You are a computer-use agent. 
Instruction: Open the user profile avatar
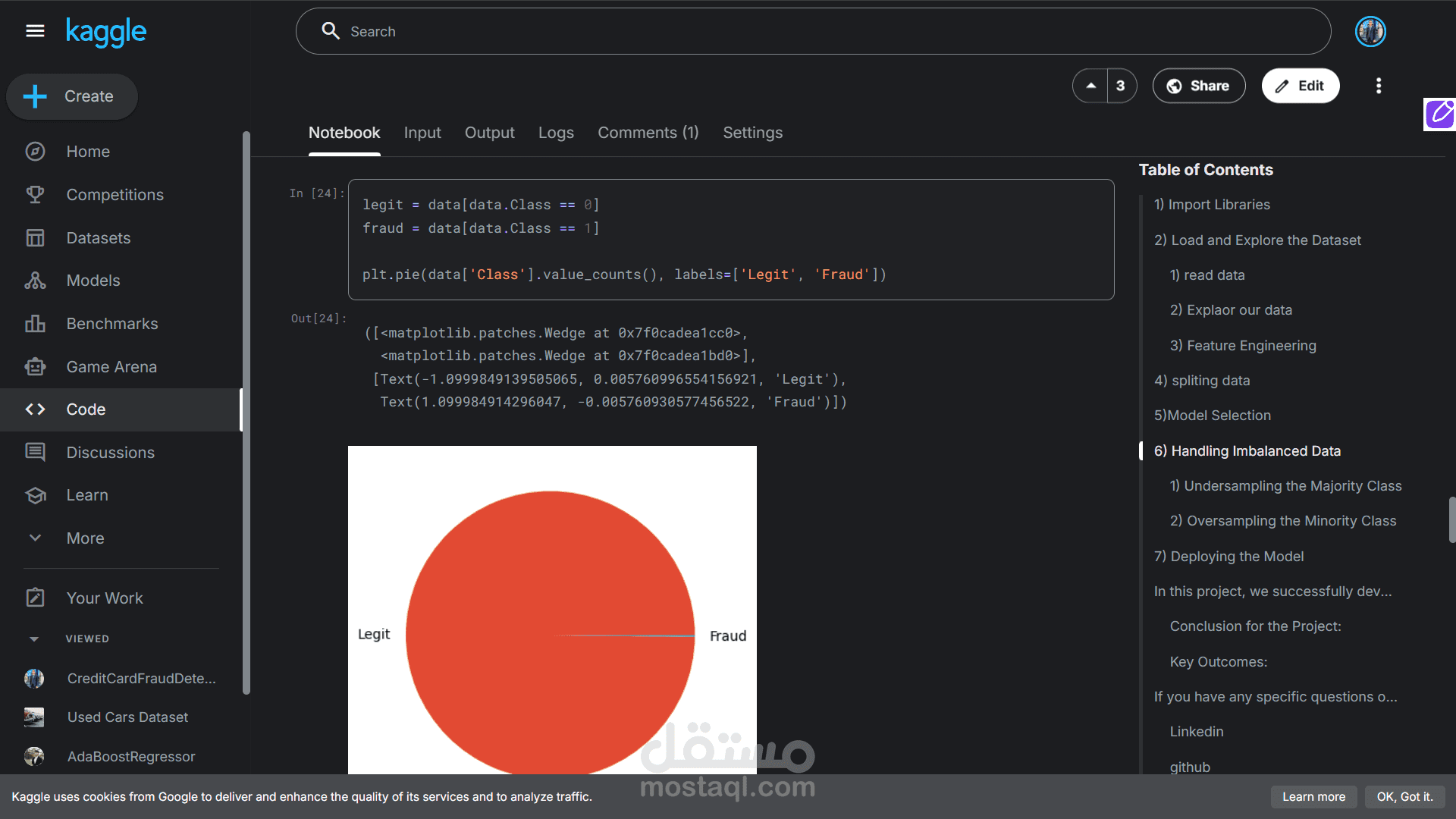pos(1370,32)
